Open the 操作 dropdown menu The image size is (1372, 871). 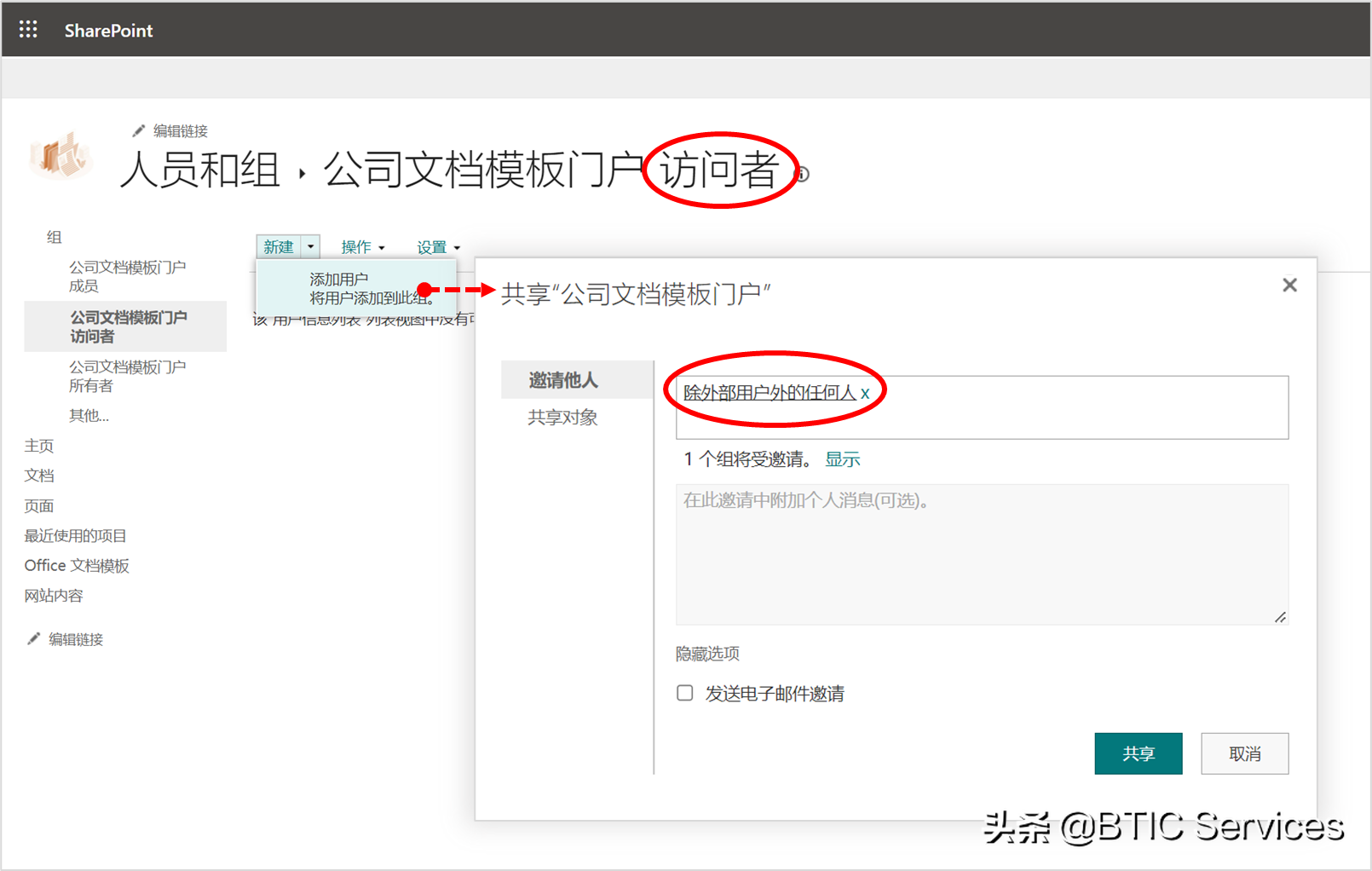(363, 247)
